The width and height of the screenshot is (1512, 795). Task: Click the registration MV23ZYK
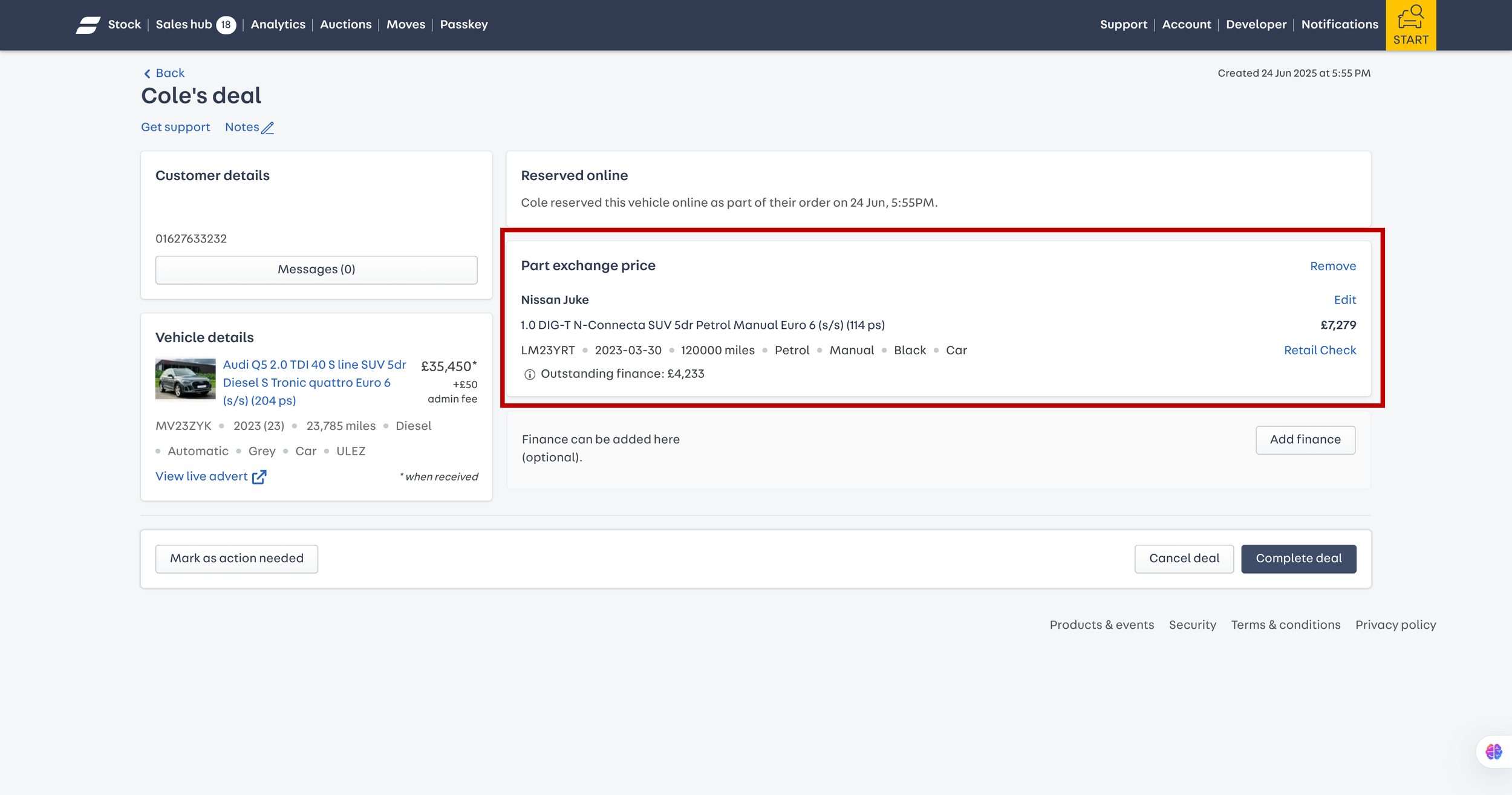183,426
